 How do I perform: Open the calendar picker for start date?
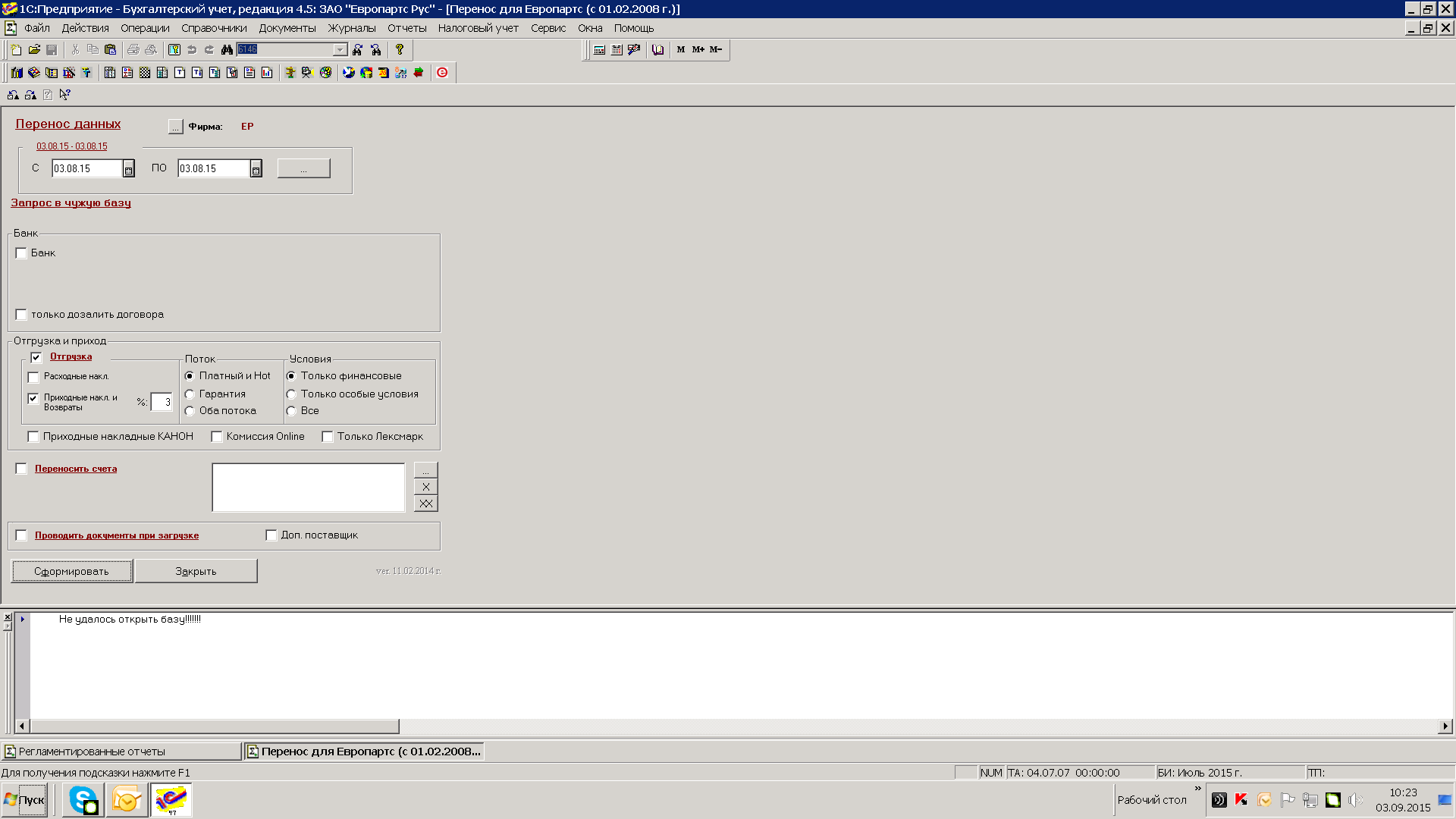coord(129,169)
